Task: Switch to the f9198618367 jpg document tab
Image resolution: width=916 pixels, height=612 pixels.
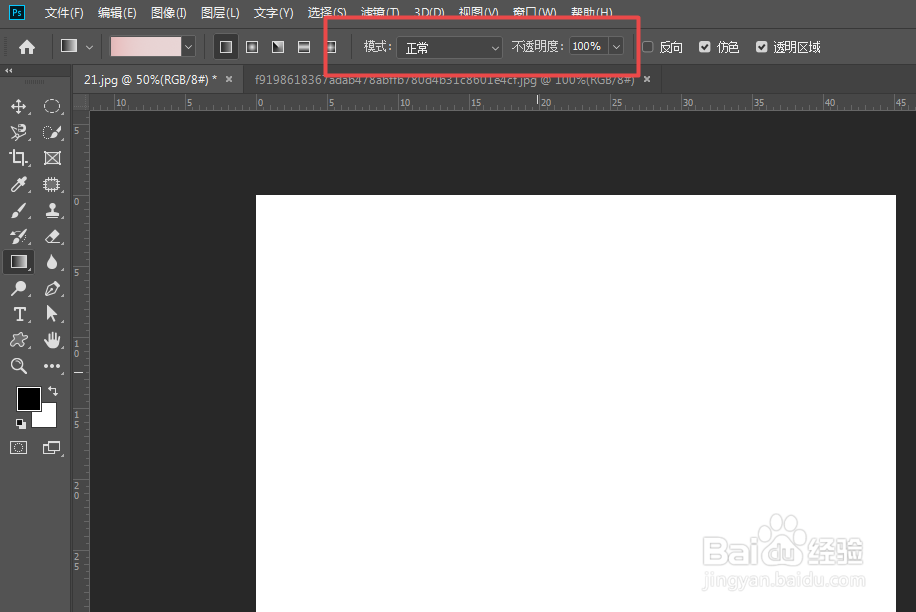Action: [444, 79]
